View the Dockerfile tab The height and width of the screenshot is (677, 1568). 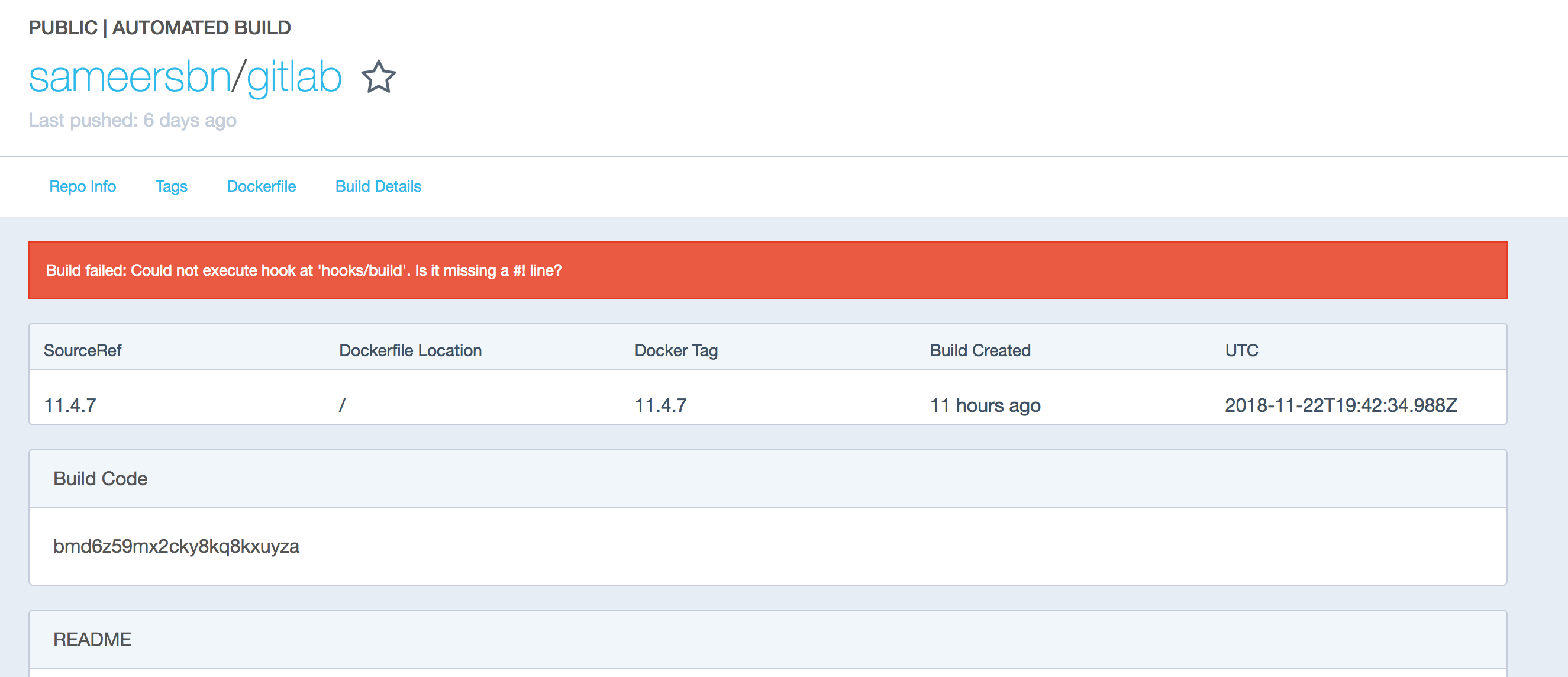261,186
